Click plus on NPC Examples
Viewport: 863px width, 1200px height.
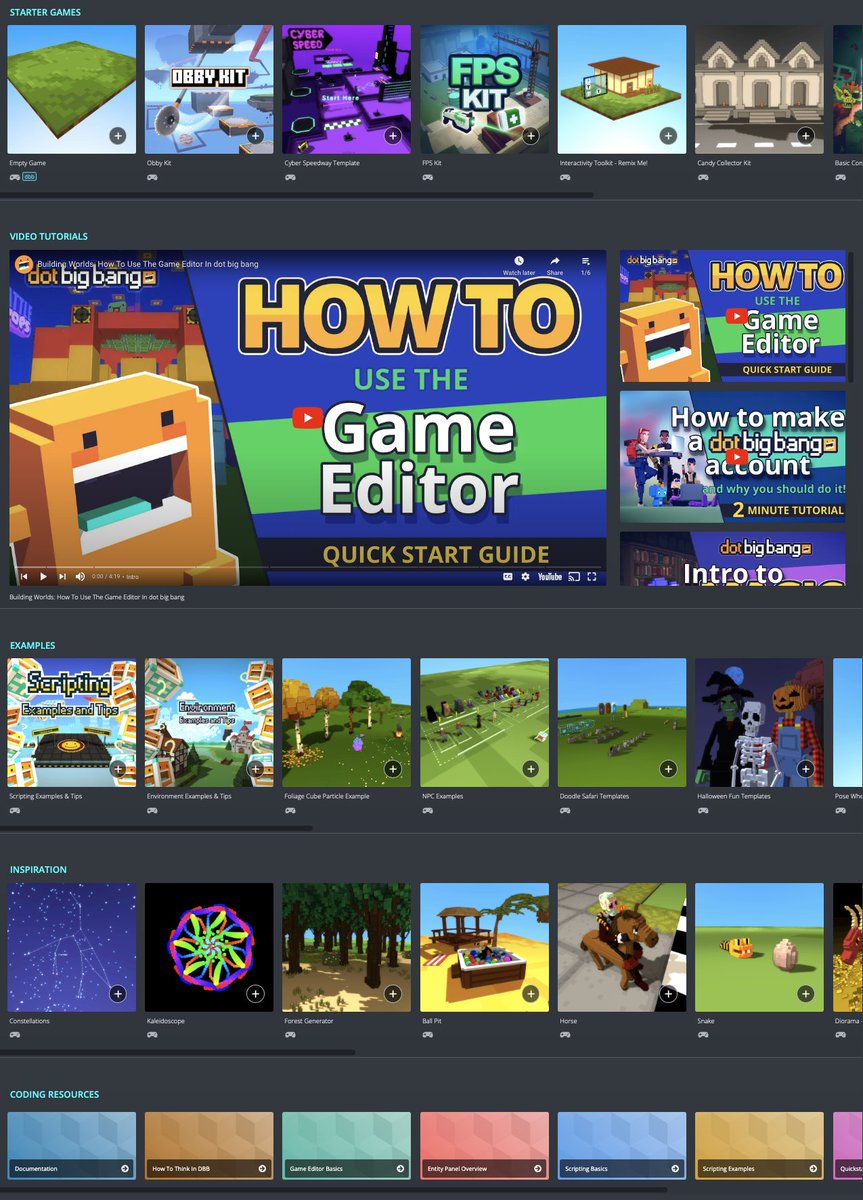pyautogui.click(x=531, y=769)
